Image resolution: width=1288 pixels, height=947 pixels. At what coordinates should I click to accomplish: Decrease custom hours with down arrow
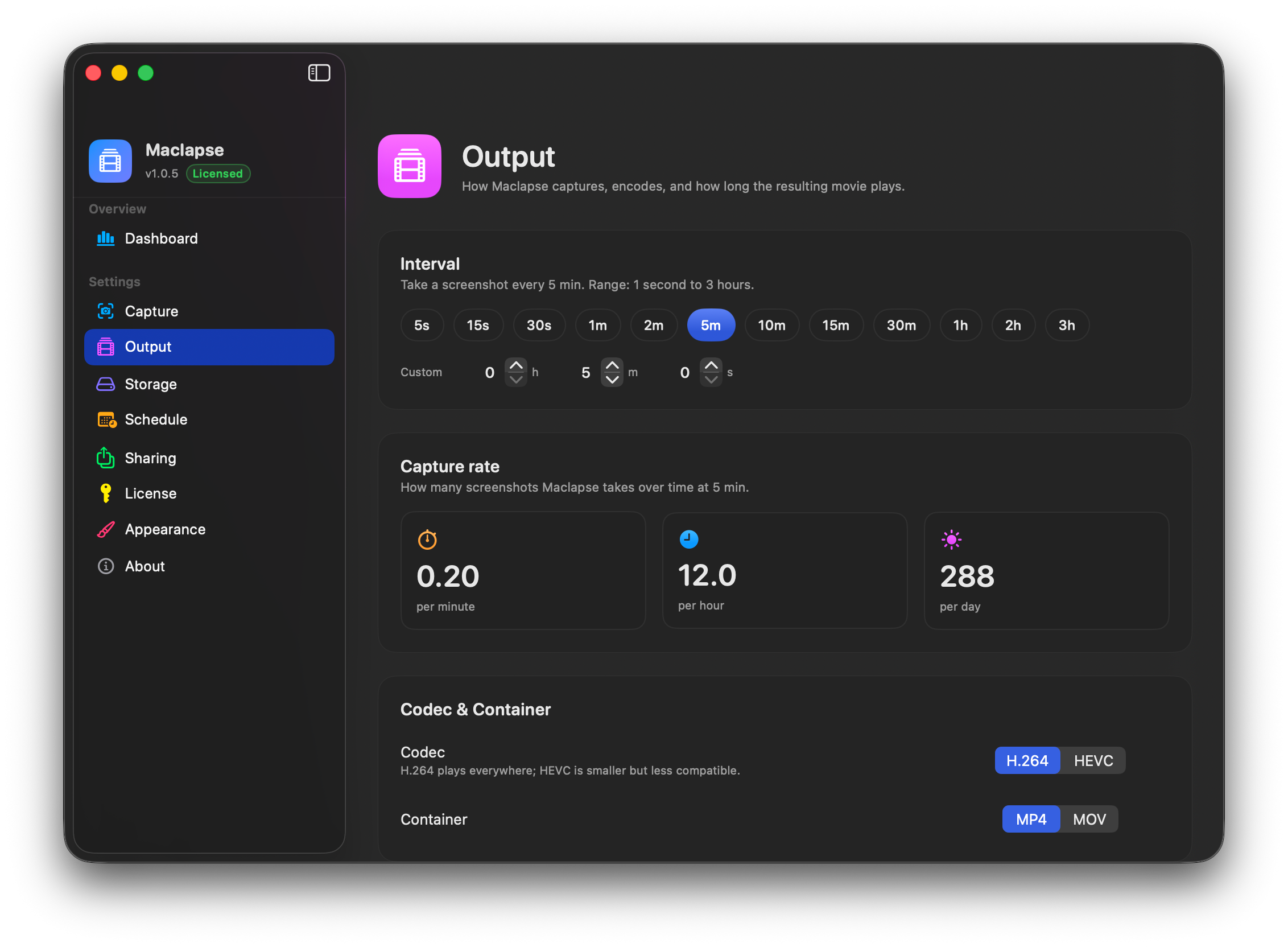point(516,380)
